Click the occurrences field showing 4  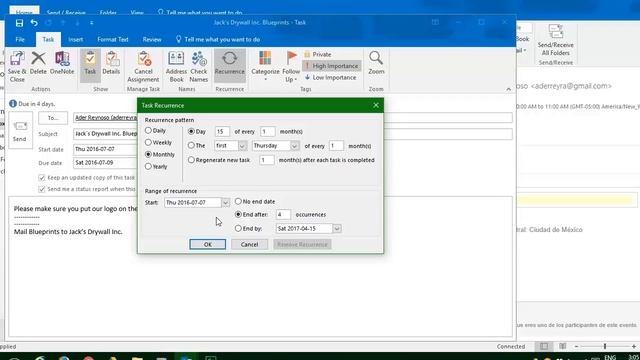point(283,214)
